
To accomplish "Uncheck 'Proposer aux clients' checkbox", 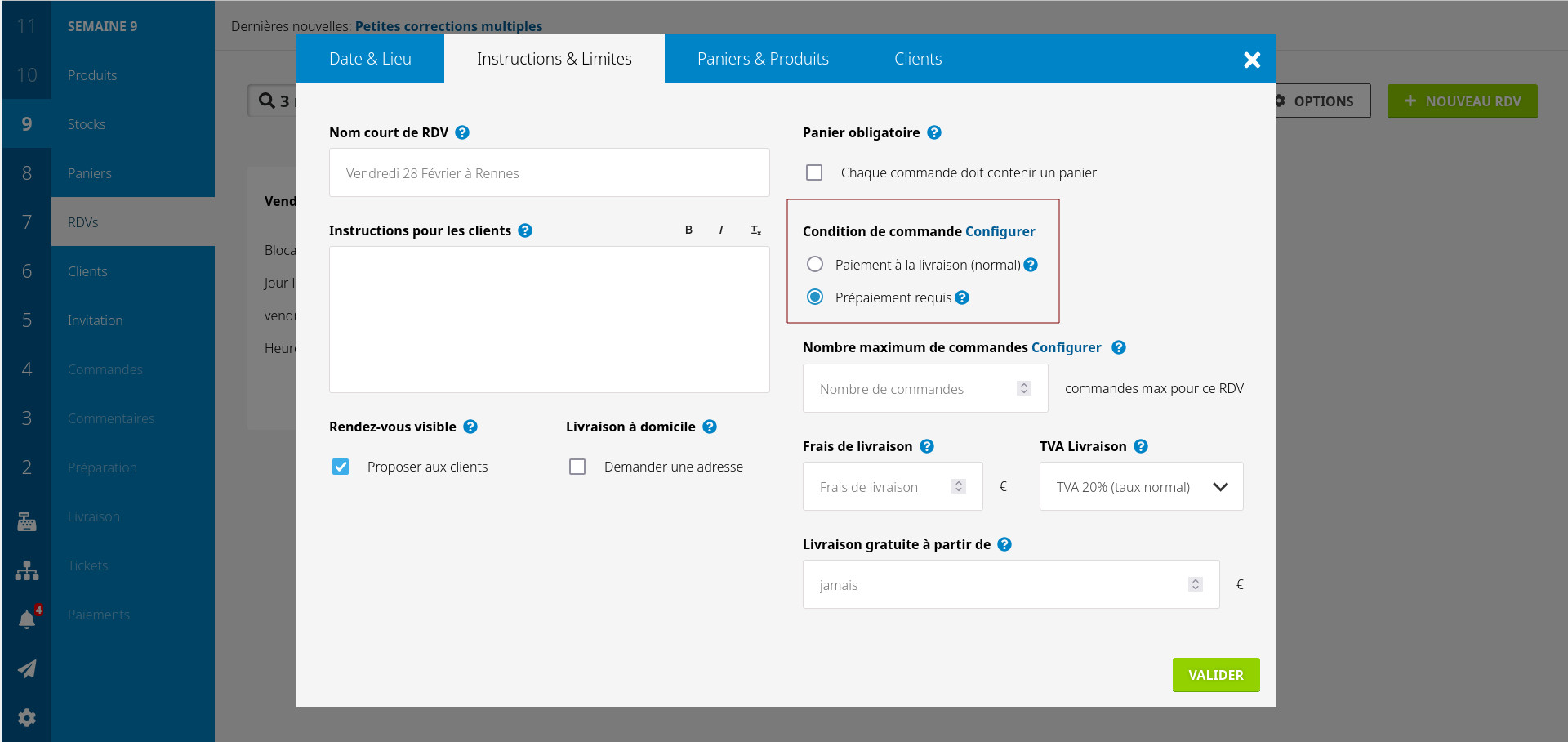I will [x=341, y=467].
